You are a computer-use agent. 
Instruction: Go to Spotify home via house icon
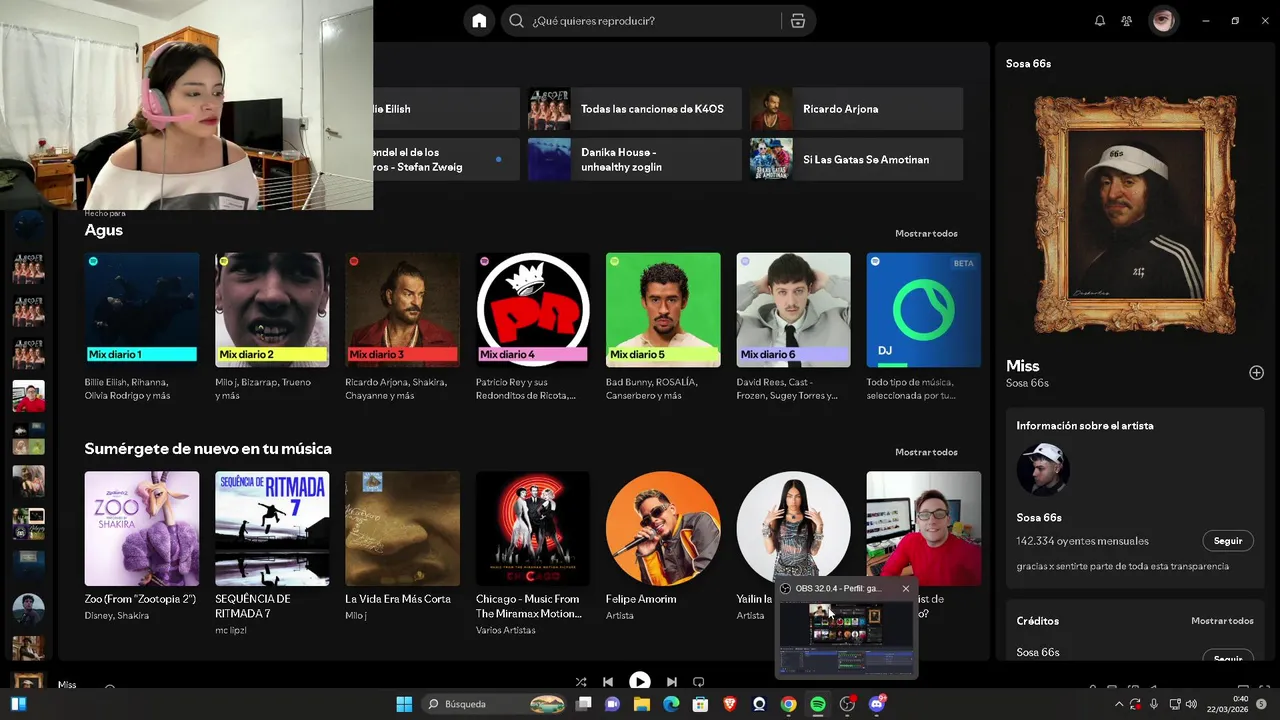[479, 21]
